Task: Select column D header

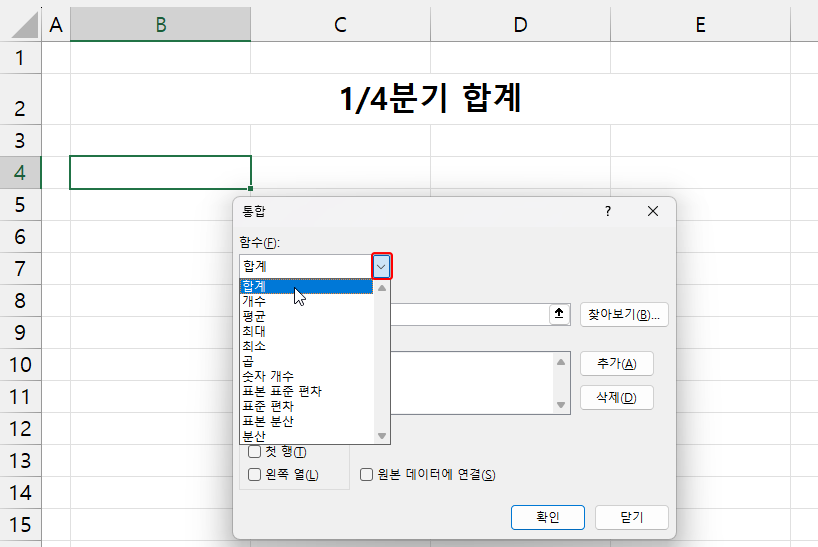Action: pyautogui.click(x=521, y=25)
